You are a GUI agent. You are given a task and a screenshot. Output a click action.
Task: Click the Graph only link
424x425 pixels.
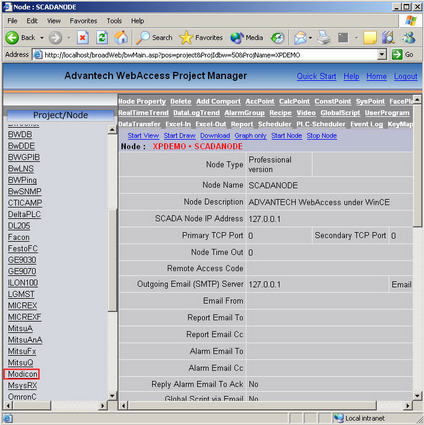[250, 136]
